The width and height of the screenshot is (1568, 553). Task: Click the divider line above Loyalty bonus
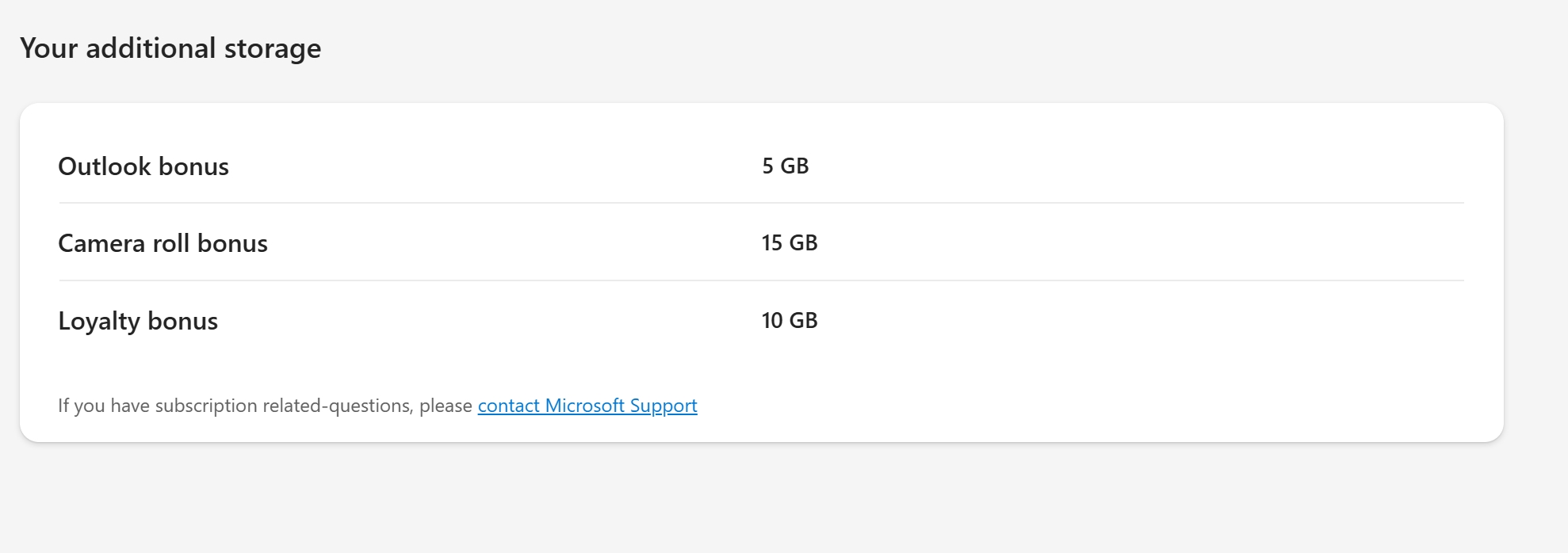tap(761, 280)
